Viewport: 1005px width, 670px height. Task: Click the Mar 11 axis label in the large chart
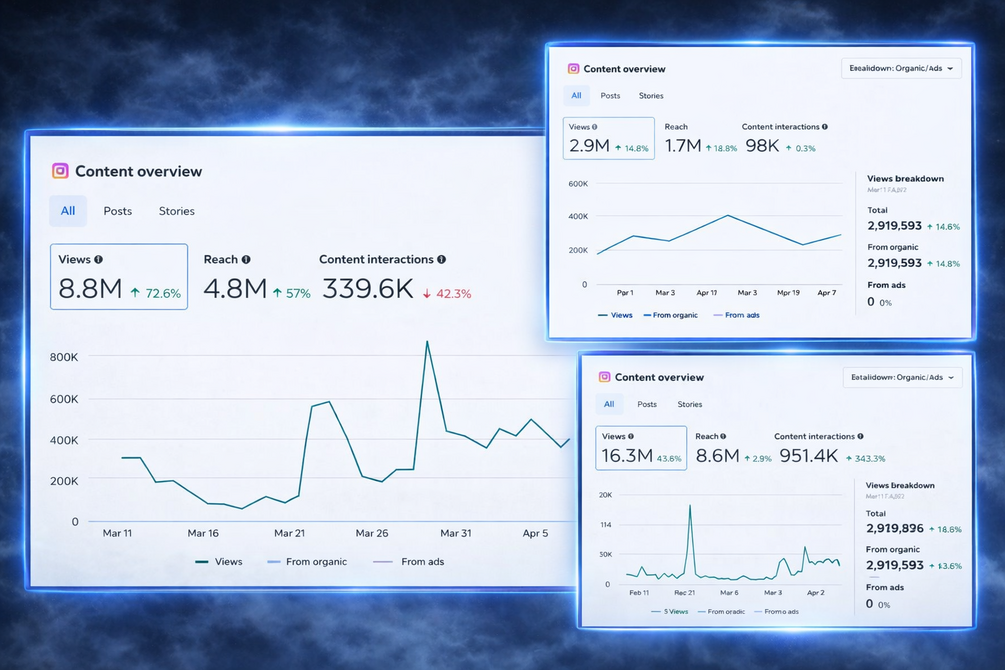(117, 533)
